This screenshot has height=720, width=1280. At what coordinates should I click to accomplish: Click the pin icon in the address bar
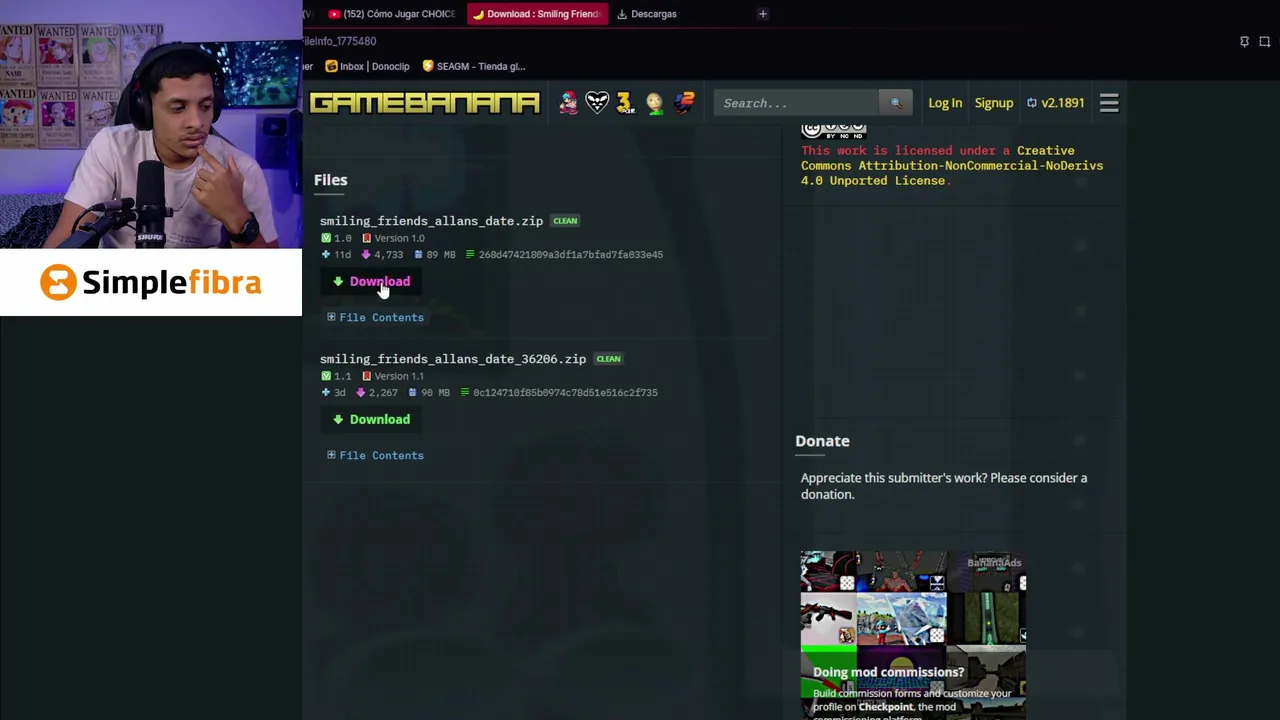point(1244,41)
